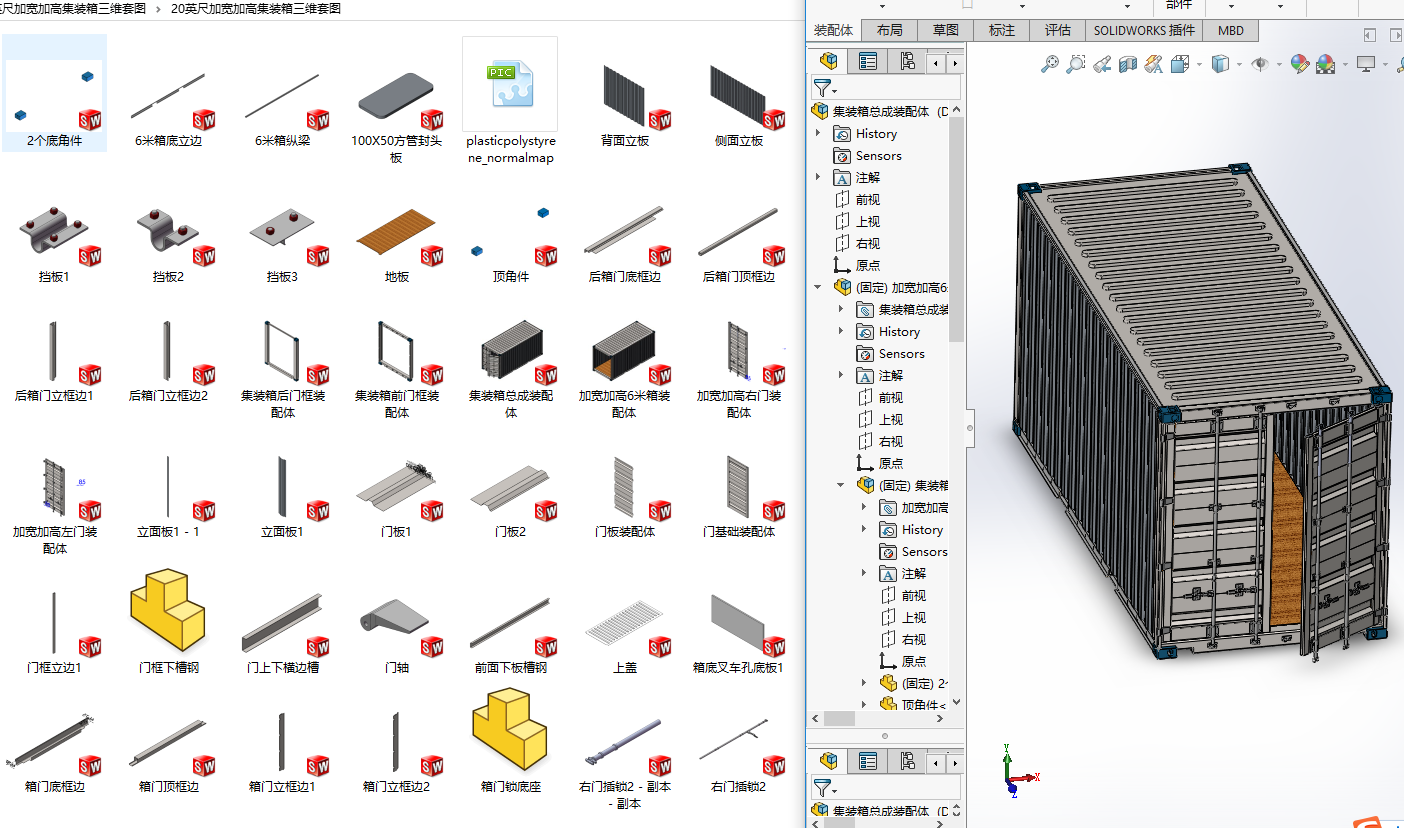Image resolution: width=1404 pixels, height=828 pixels.
Task: Click the Hide/Show Items eye icon
Action: click(1260, 64)
